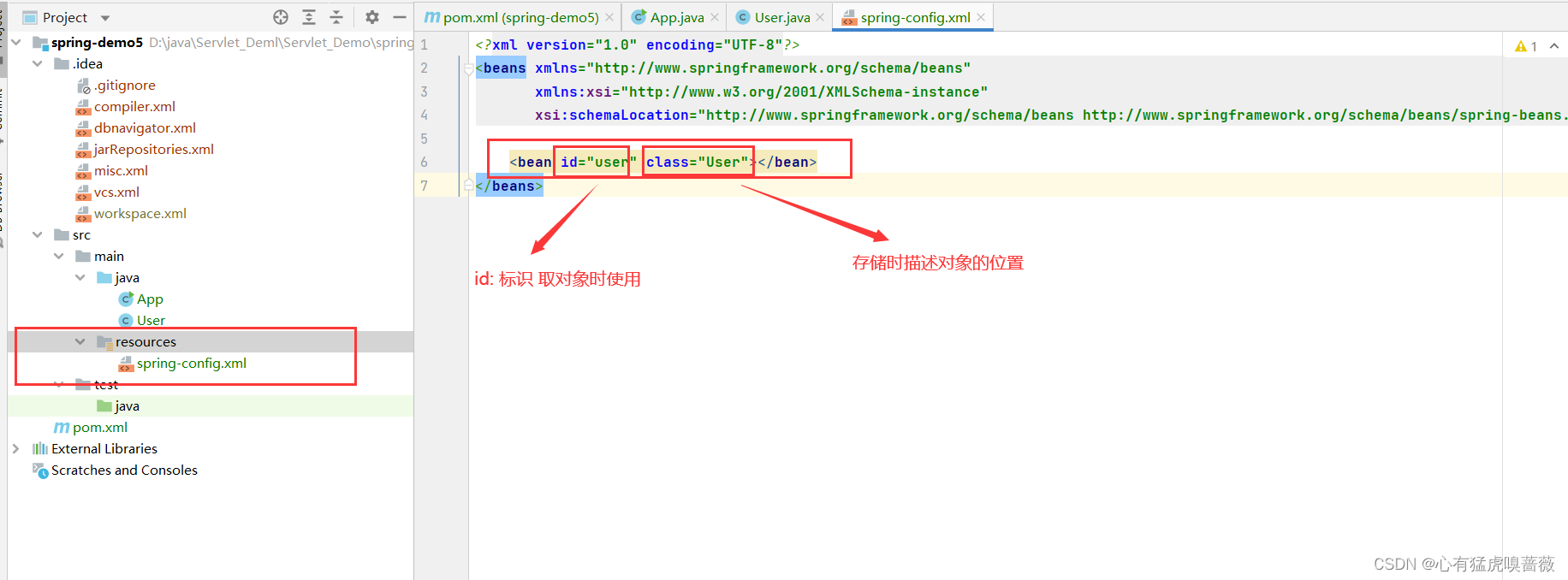
Task: Open the Project panel settings gear
Action: [x=372, y=17]
